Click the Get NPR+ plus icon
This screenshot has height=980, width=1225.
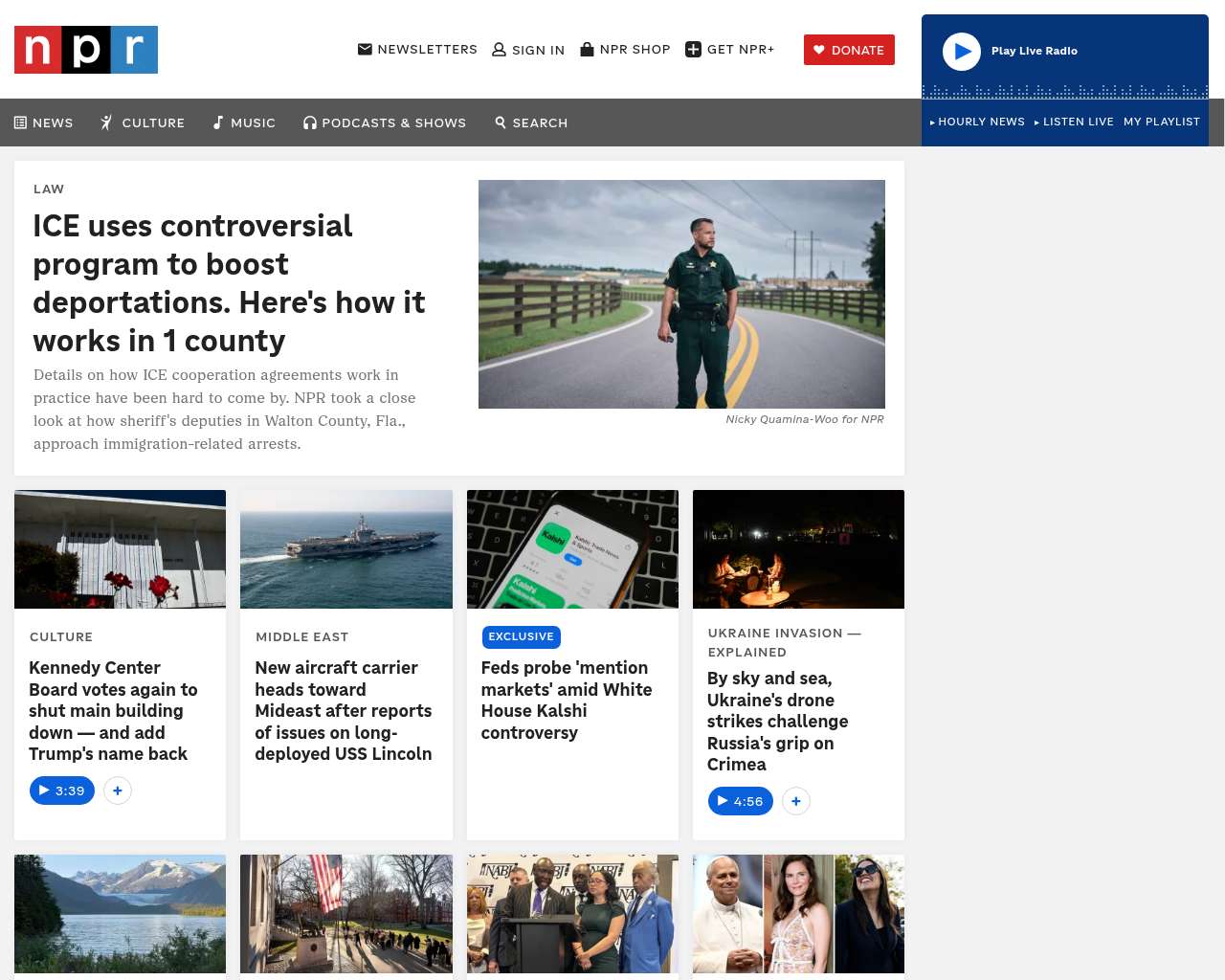click(x=694, y=50)
